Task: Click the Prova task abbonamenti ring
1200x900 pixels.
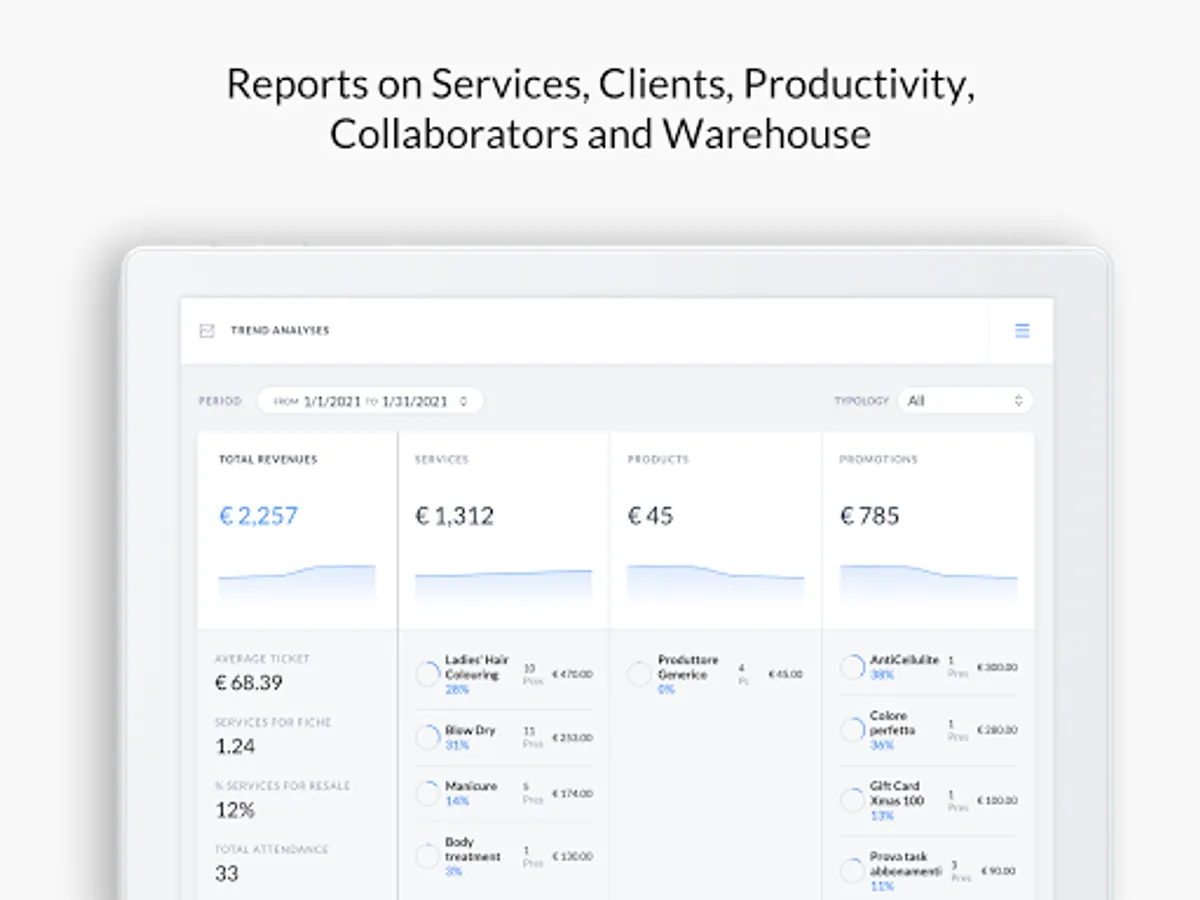Action: point(853,871)
